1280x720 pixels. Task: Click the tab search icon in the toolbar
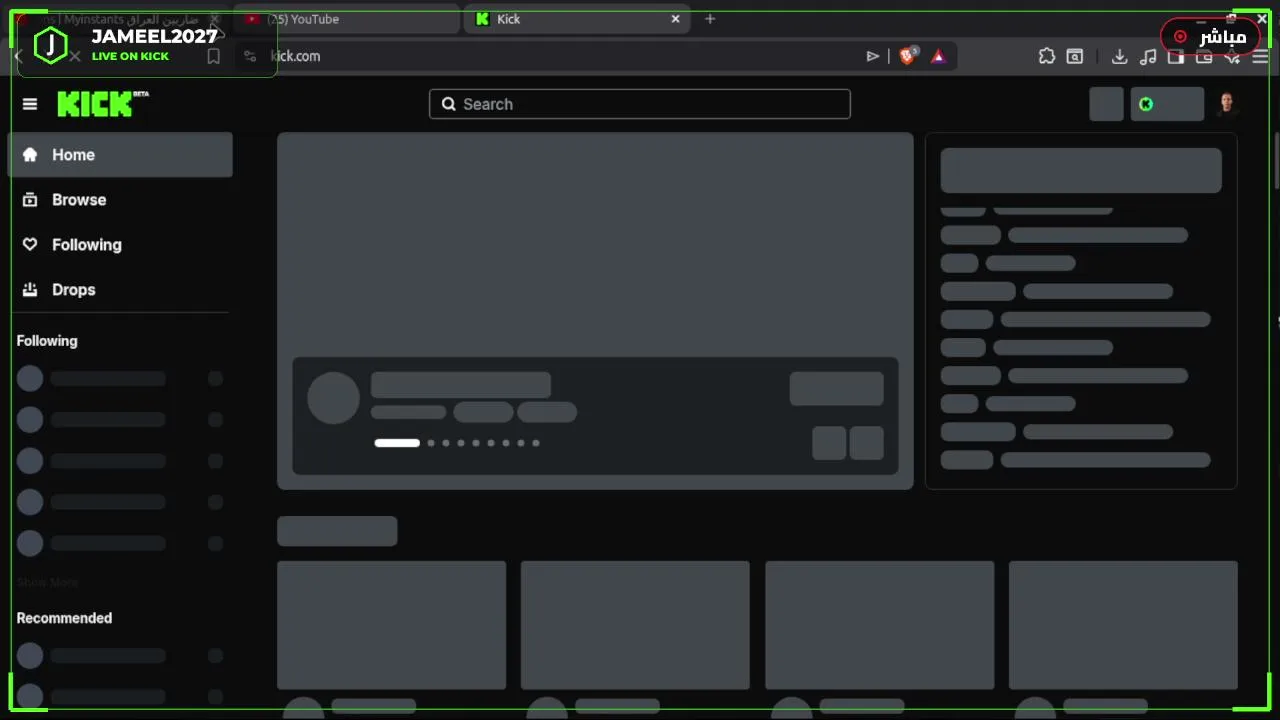tap(1075, 57)
